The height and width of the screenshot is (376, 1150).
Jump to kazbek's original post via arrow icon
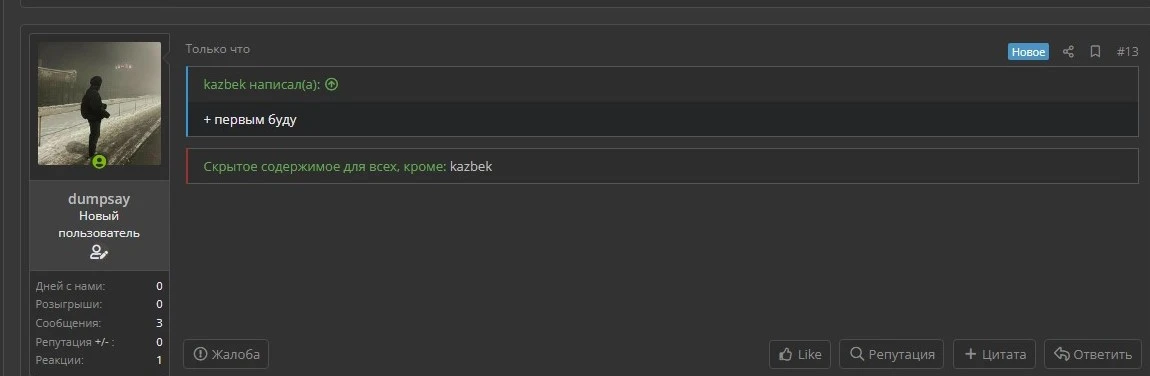332,84
